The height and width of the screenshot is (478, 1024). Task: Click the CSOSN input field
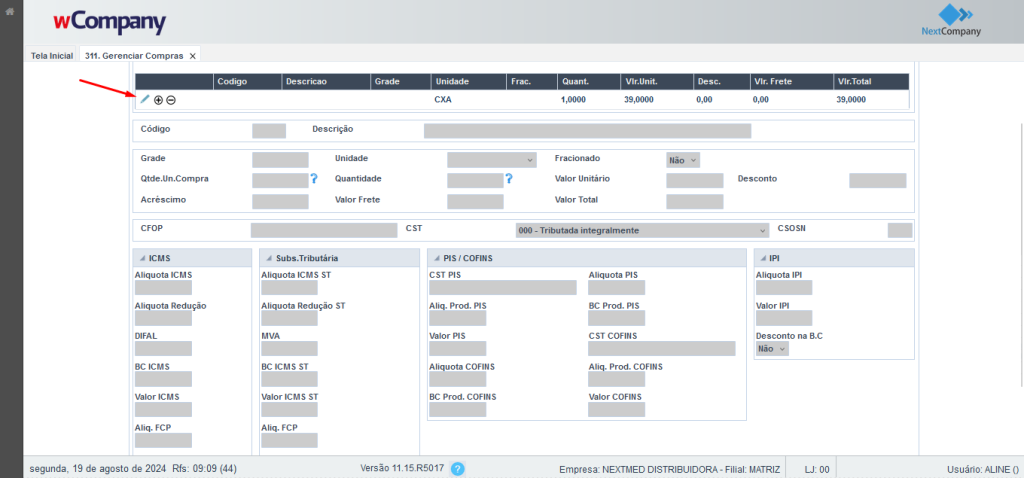[900, 230]
